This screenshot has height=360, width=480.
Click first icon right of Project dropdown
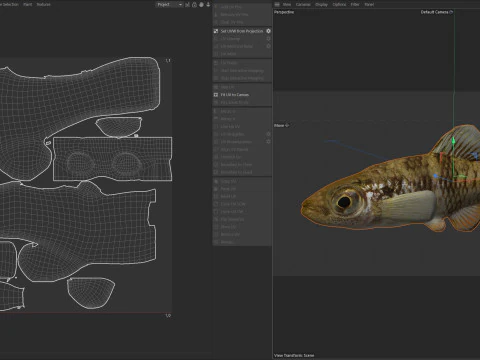(187, 4)
